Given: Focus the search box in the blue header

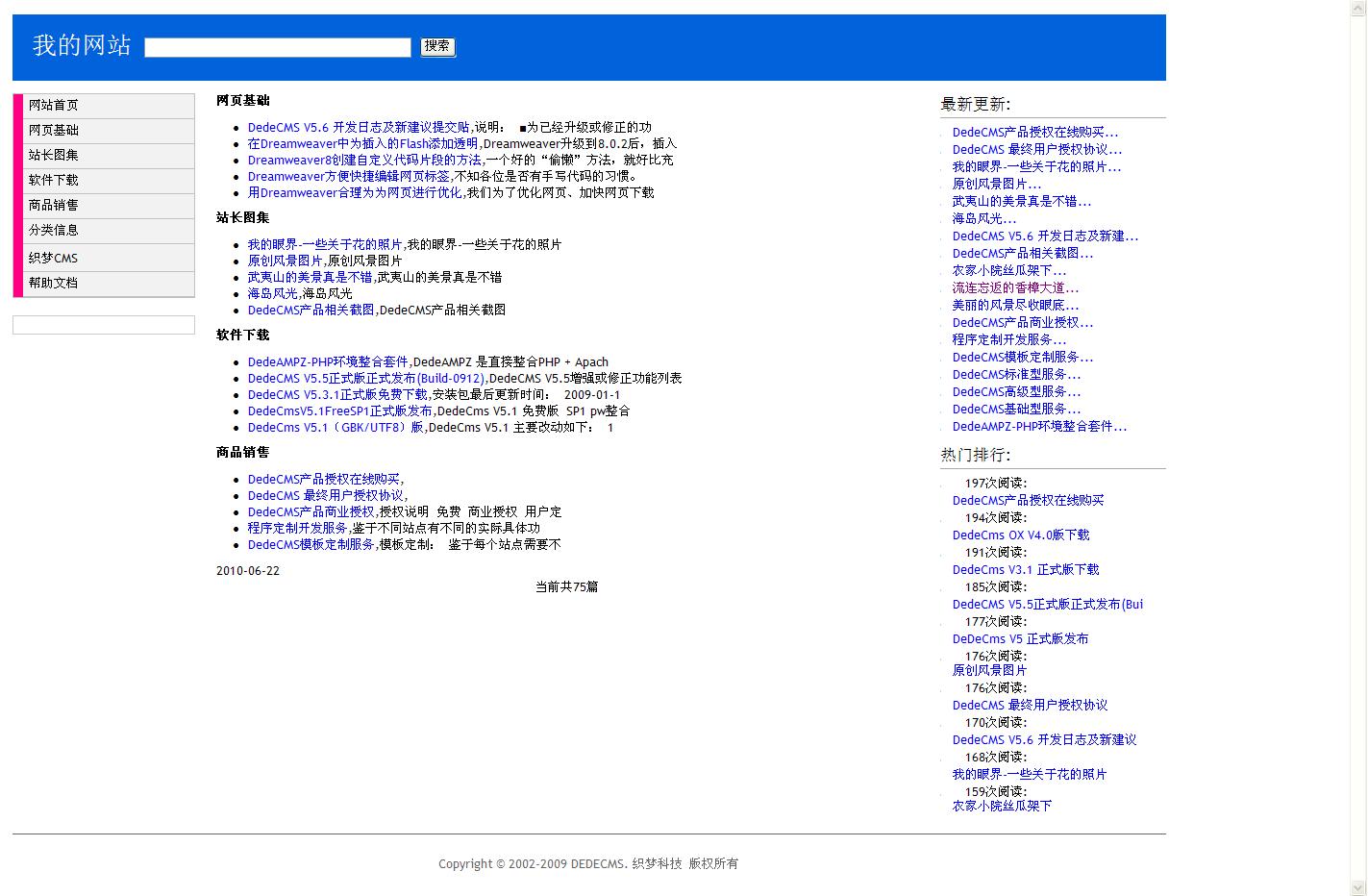Looking at the screenshot, I should [278, 47].
